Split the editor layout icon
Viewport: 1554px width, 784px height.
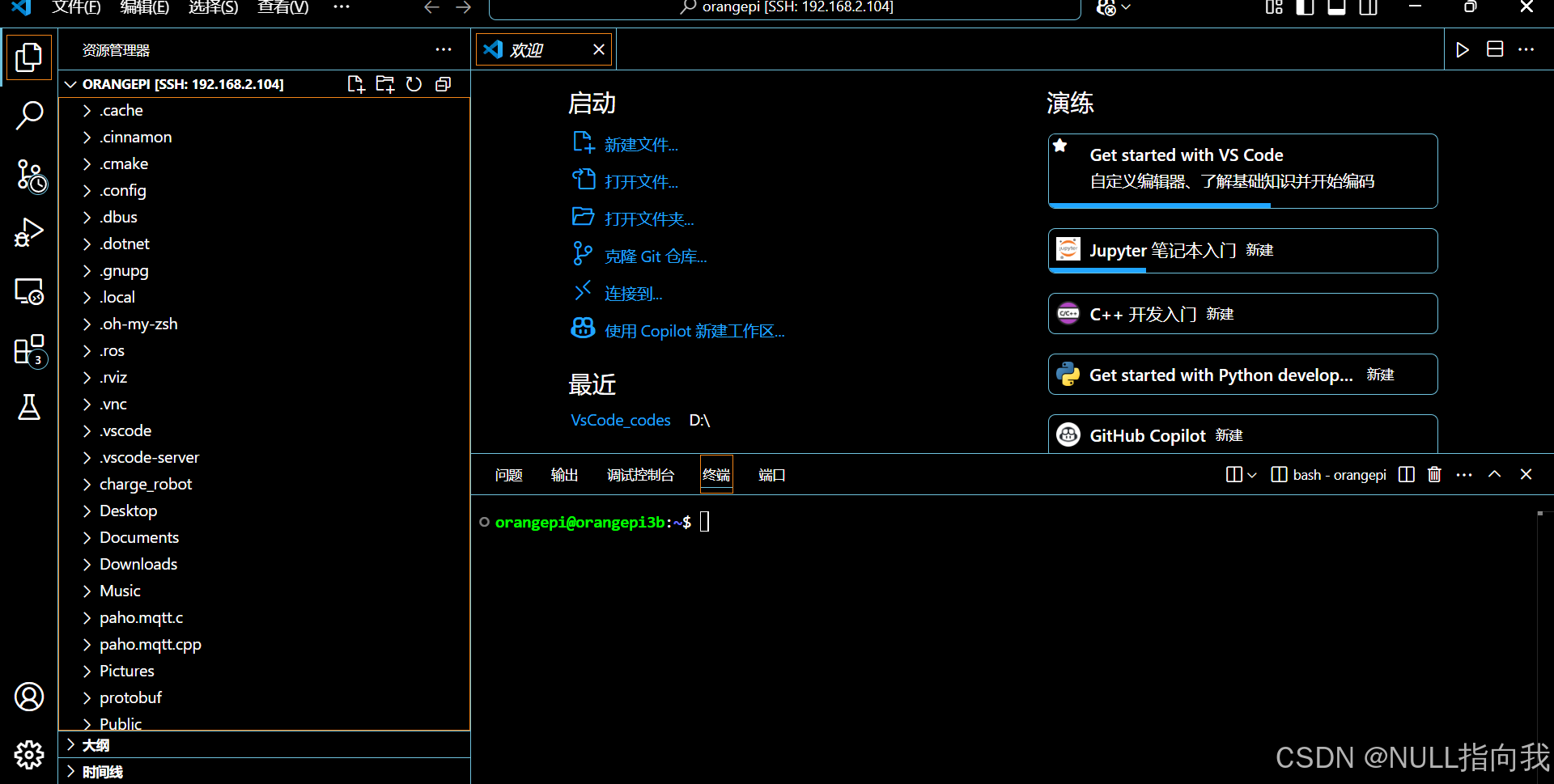[1495, 49]
